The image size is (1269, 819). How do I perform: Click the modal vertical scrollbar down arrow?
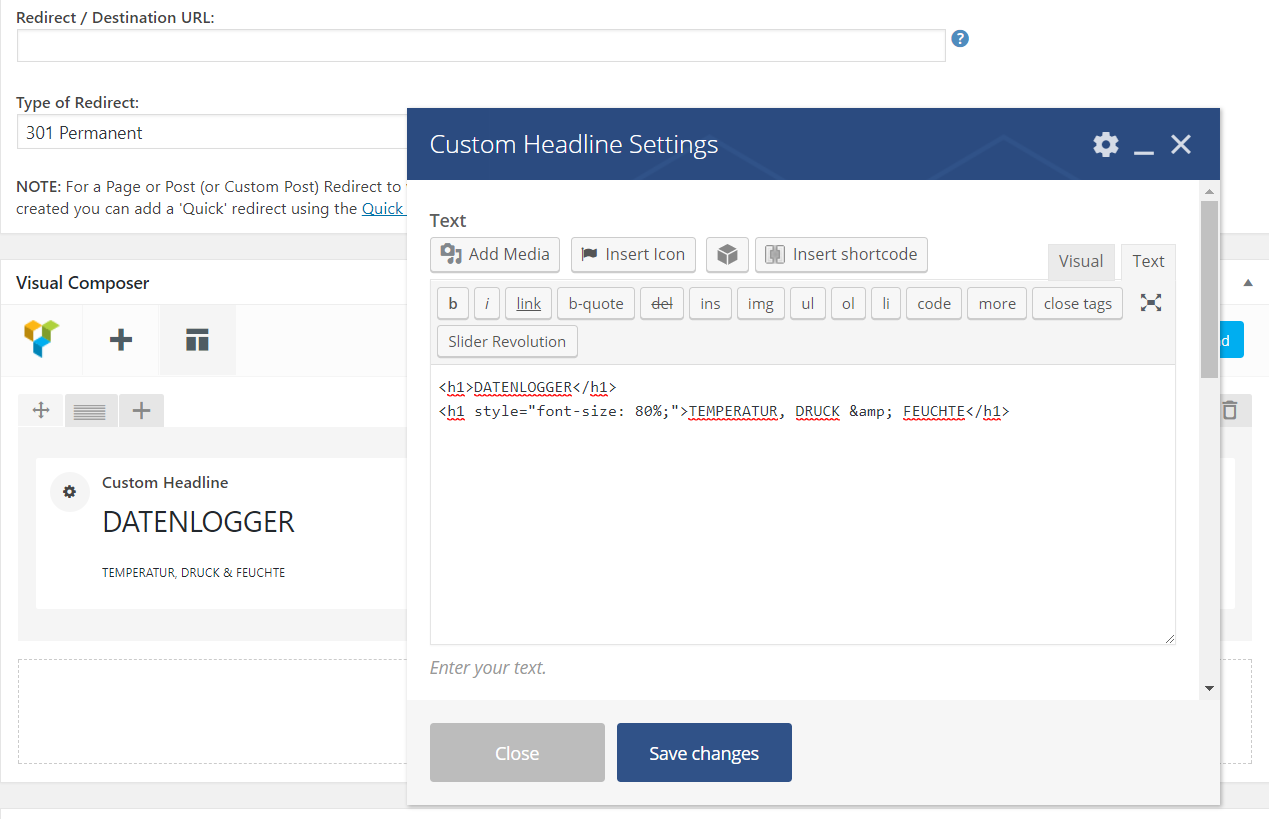[x=1209, y=688]
